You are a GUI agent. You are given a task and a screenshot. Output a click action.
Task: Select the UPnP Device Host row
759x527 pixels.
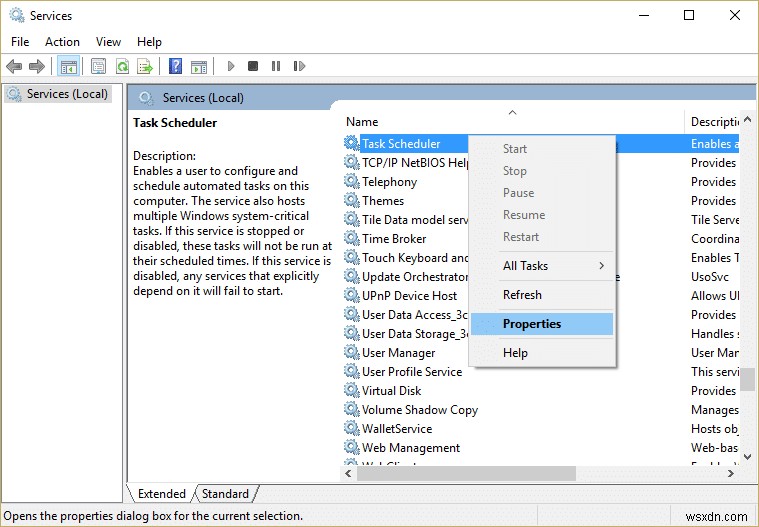point(541,295)
